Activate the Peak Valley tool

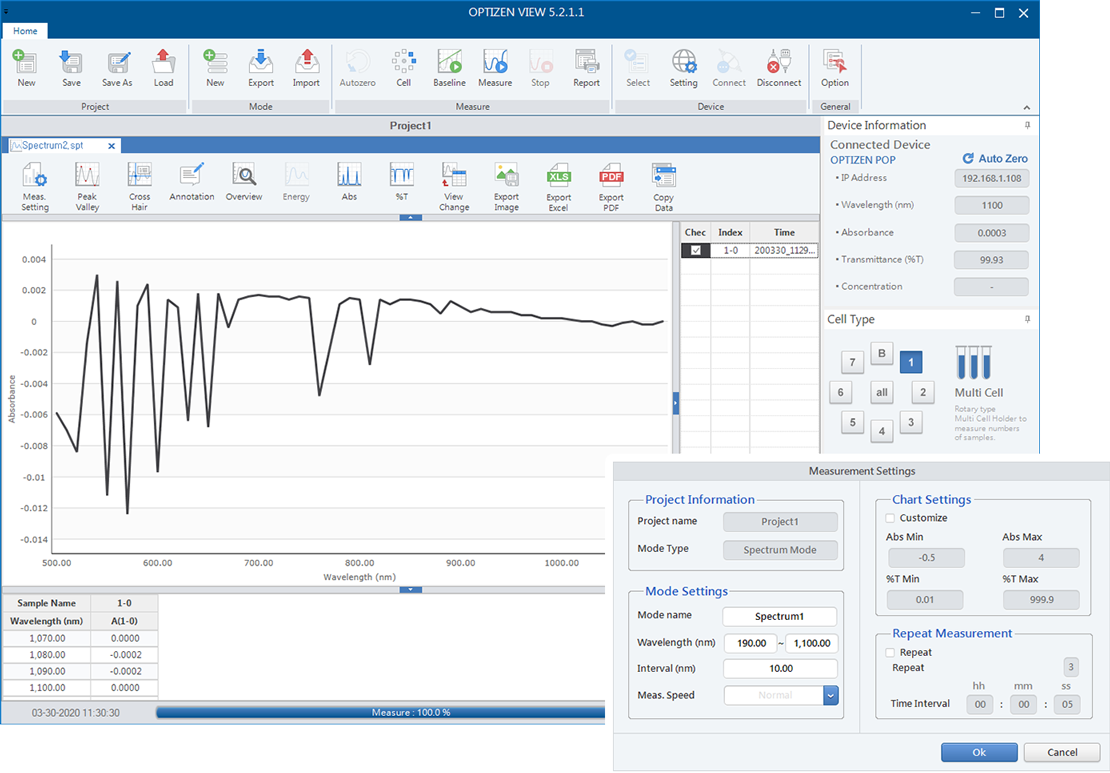(x=87, y=187)
